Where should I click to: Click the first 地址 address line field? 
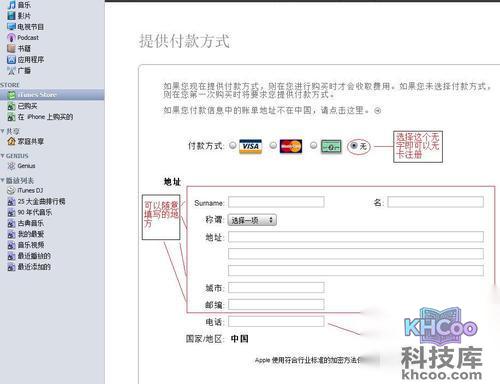pos(356,237)
